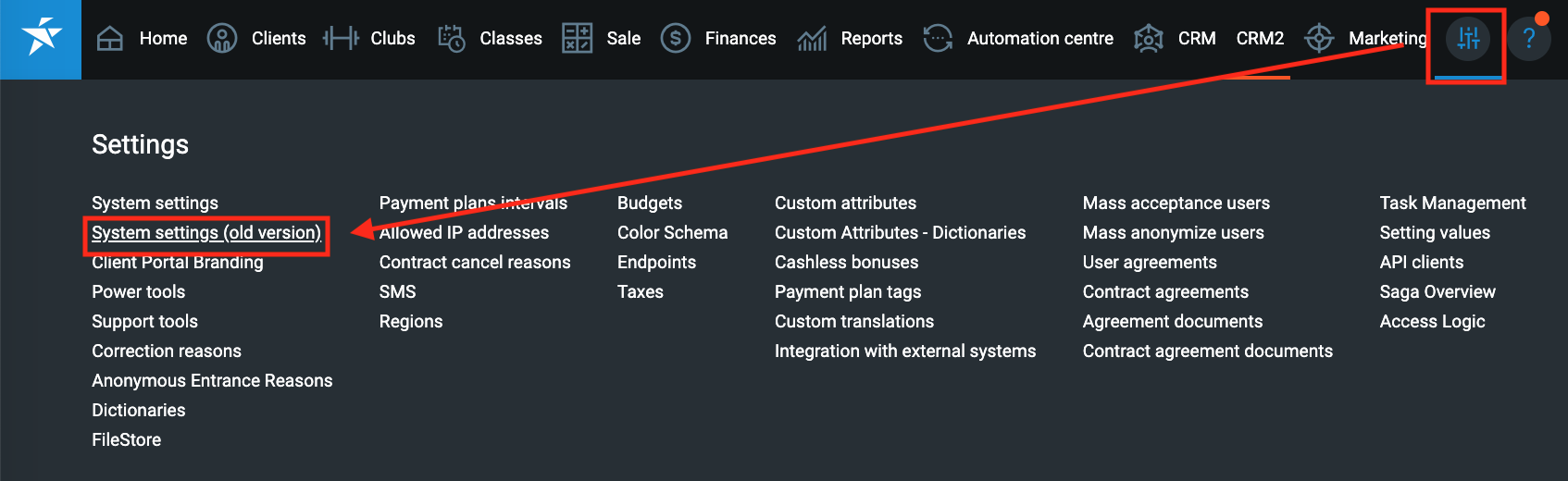Open the settings sliders icon
Viewport: 1568px width, 481px height.
click(1468, 39)
